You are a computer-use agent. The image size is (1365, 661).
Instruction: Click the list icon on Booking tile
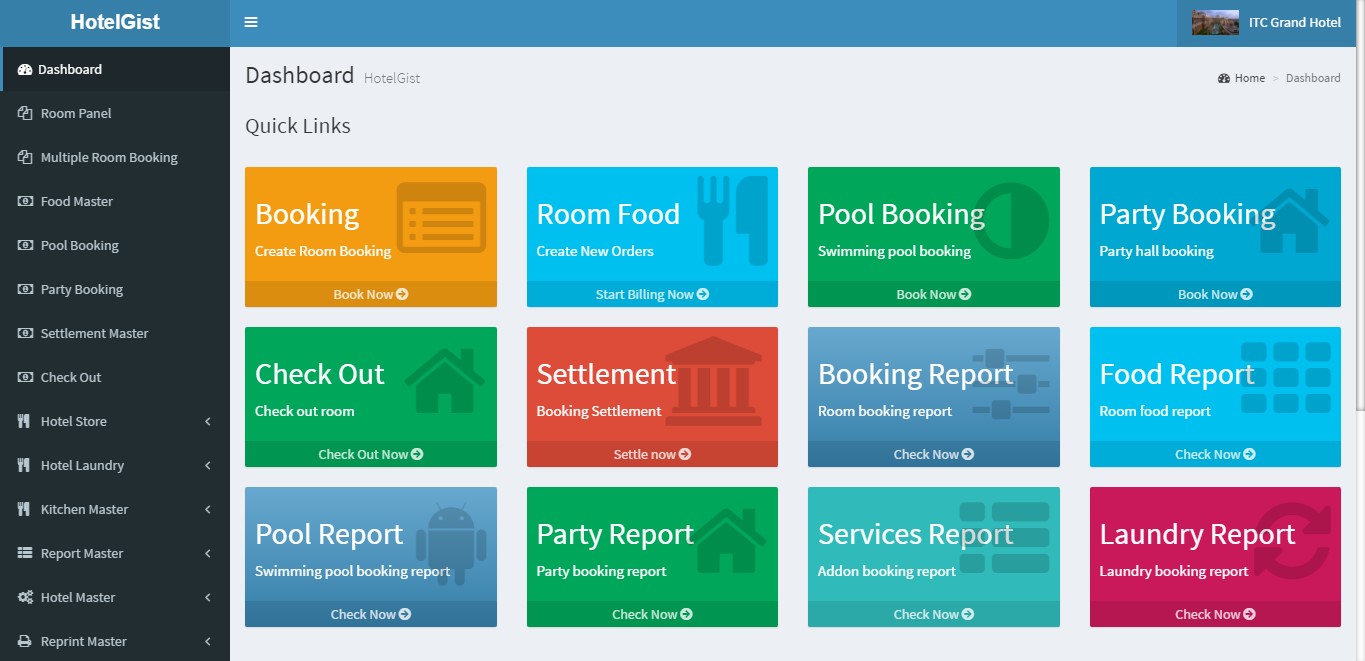point(441,217)
